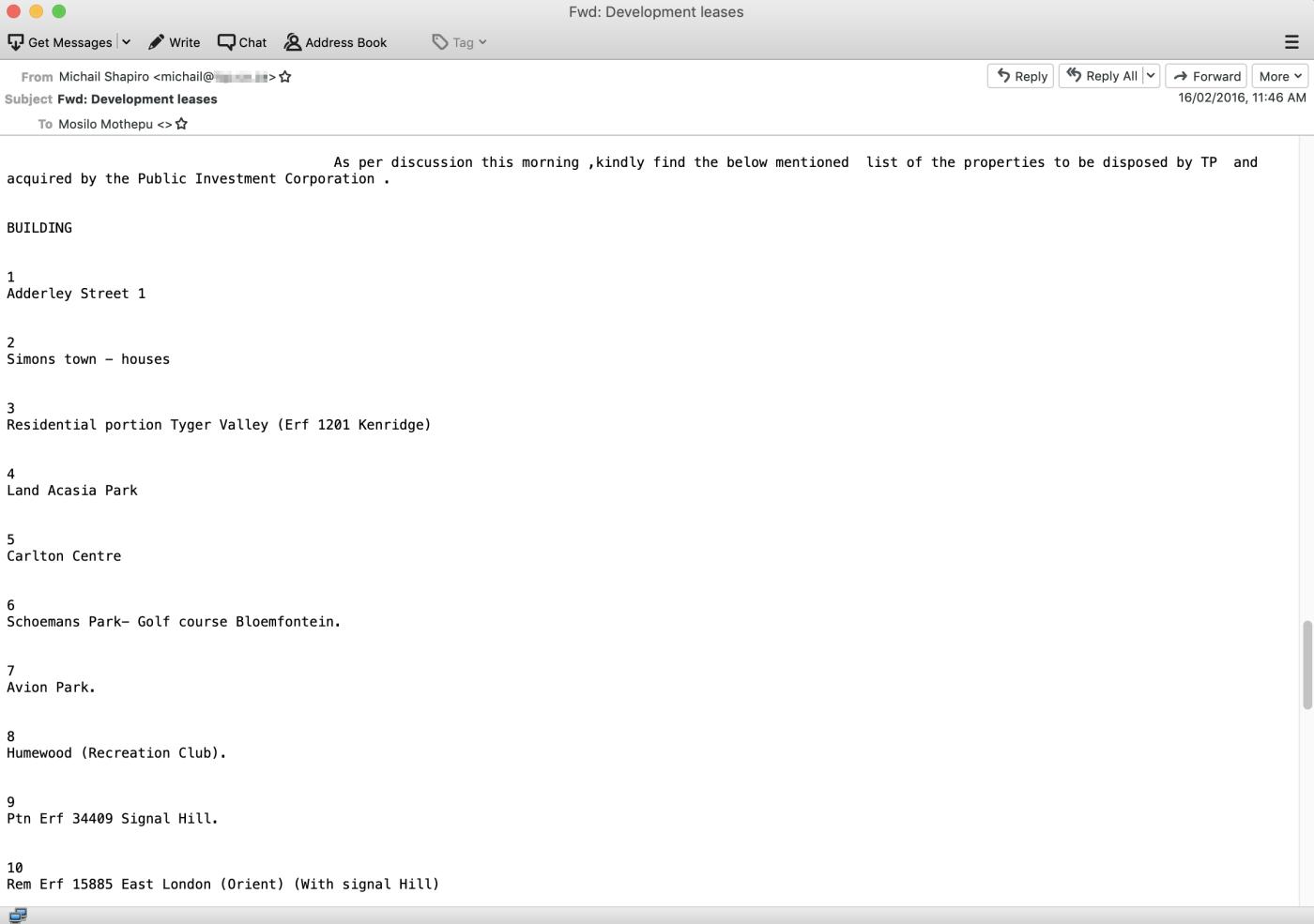
Task: Click the online status icon in status bar
Action: [18, 916]
